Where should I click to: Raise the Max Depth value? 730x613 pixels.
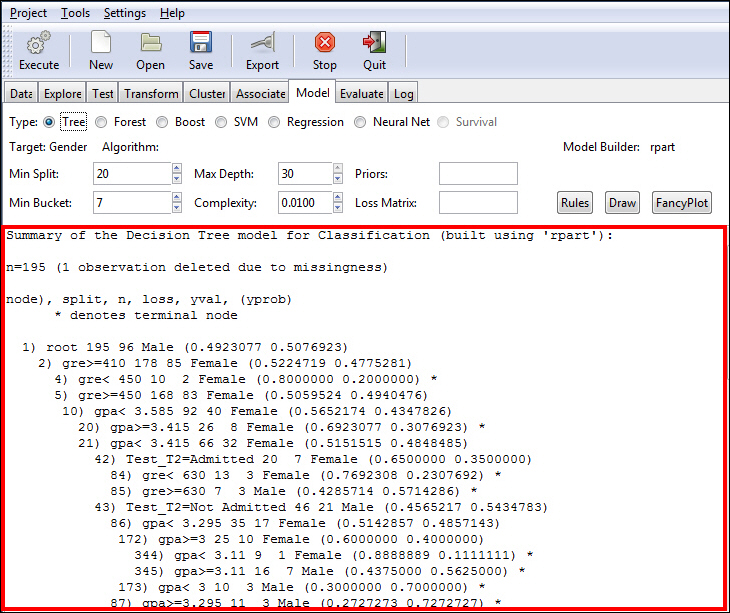[x=338, y=168]
